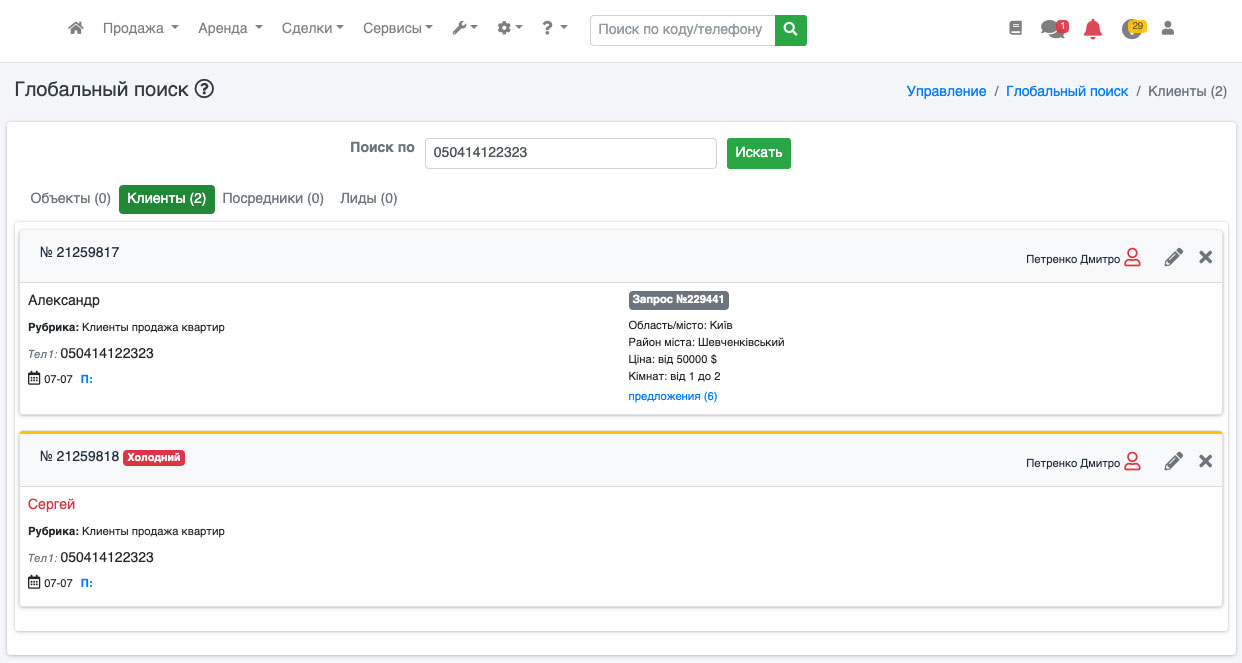Viewport: 1242px width, 663px height.
Task: Click help icon beside Глобальный поиск title
Action: [205, 89]
